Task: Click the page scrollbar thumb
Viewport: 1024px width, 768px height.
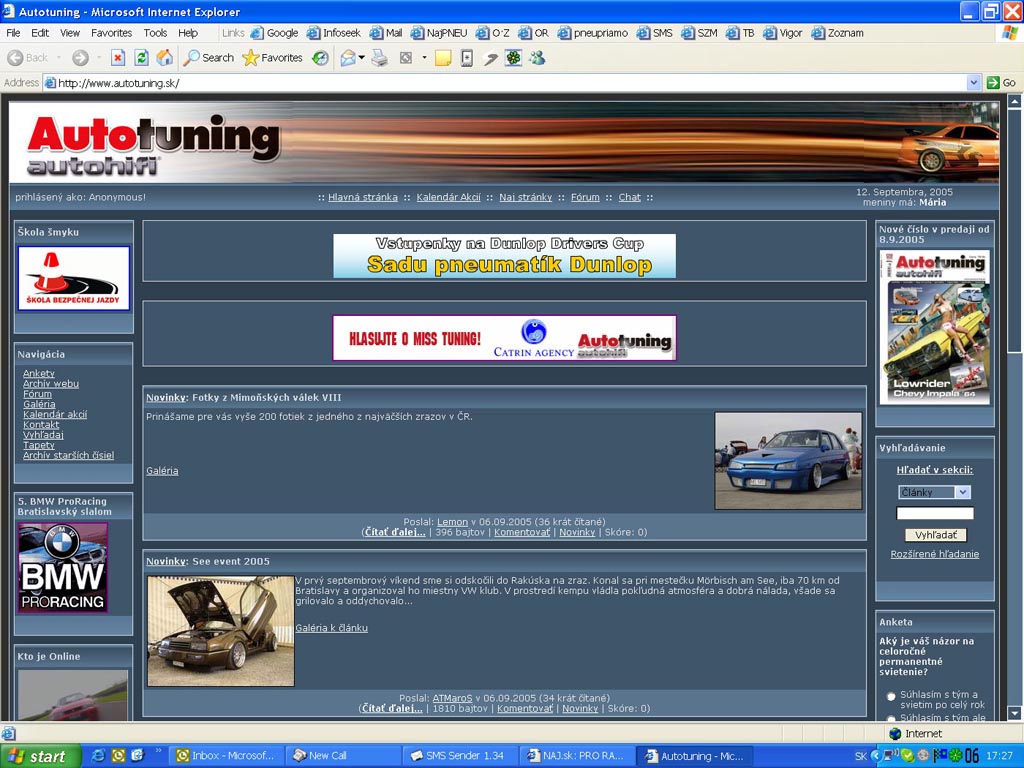Action: 1014,232
